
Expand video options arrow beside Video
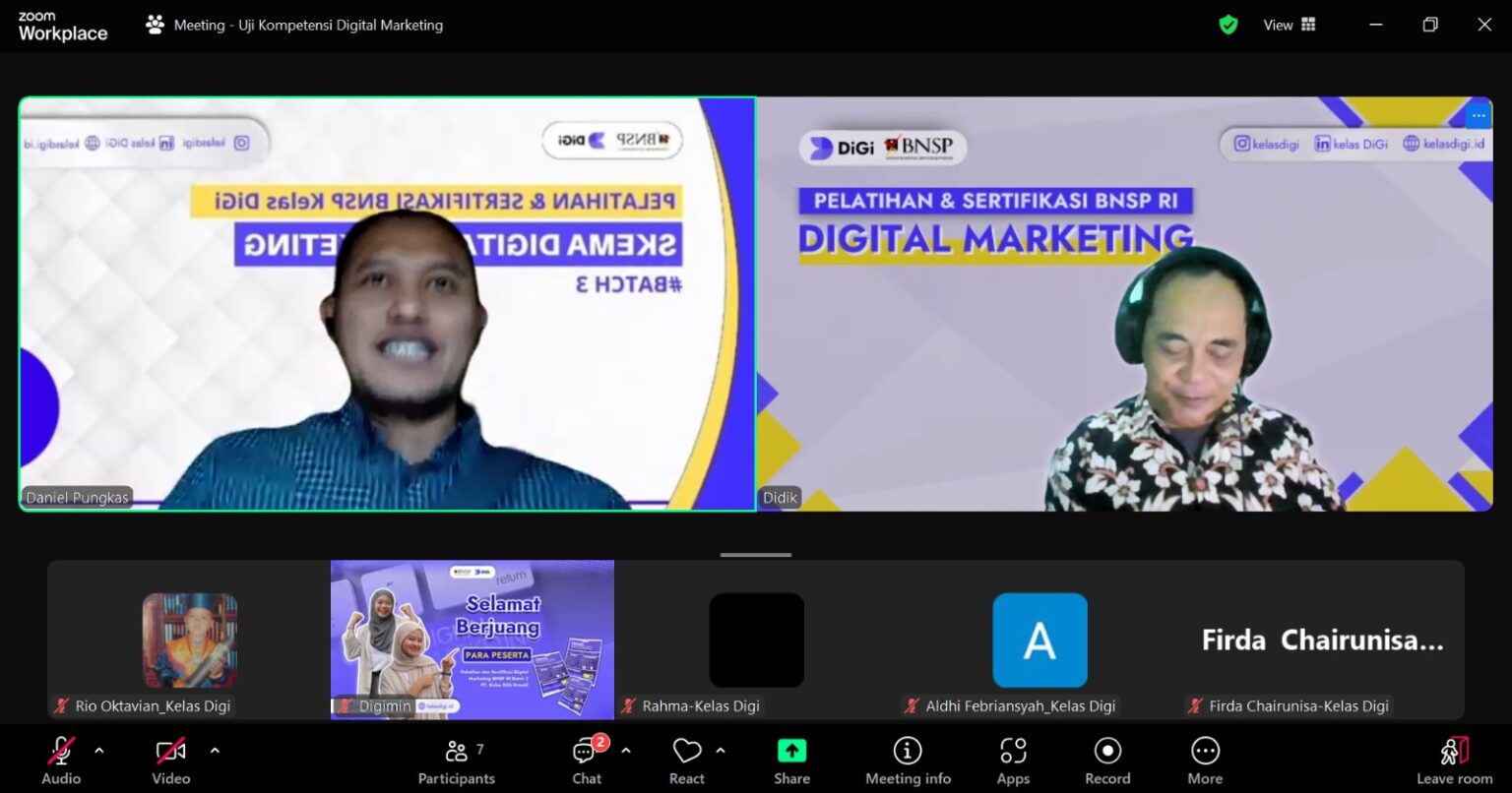(215, 751)
